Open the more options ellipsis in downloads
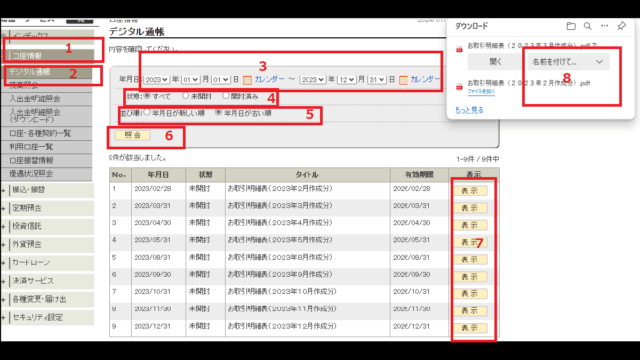640x360 pixels. click(604, 26)
